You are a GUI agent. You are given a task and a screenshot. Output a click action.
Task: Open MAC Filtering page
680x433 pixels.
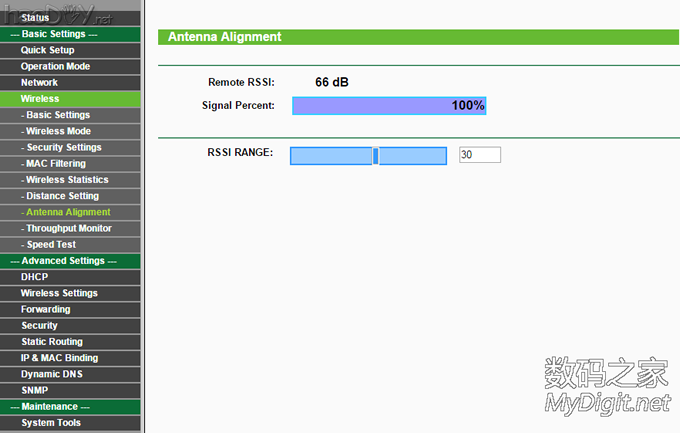(x=55, y=163)
